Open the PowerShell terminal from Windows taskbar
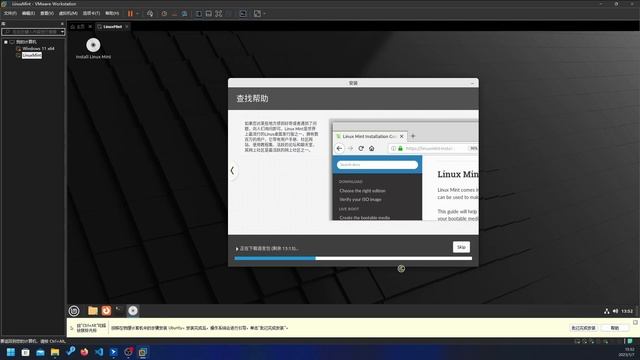This screenshot has height=360, width=640. coord(113,352)
